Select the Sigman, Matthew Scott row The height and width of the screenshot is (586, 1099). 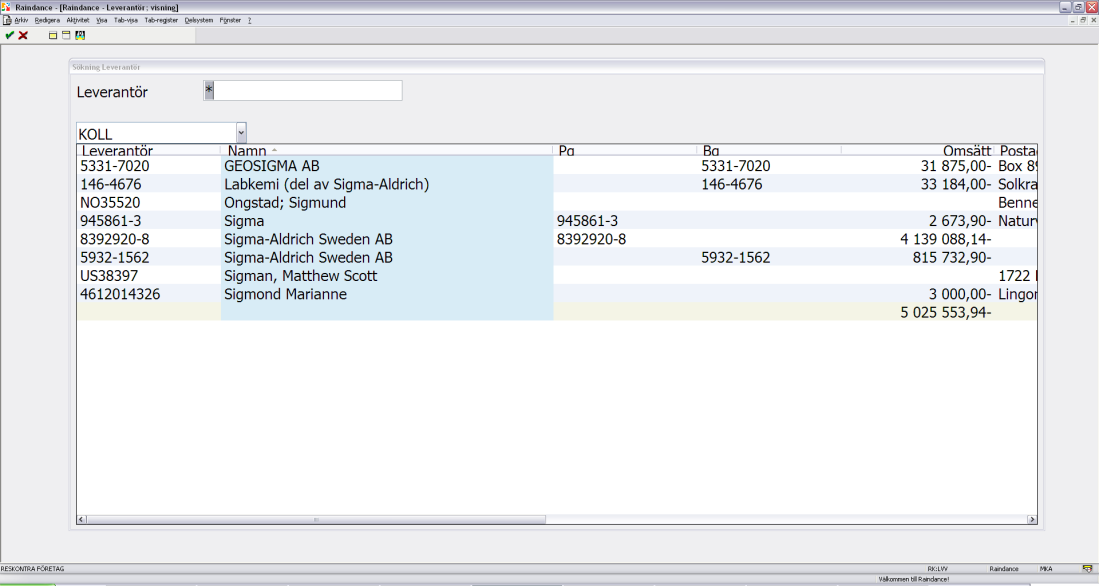click(x=557, y=275)
